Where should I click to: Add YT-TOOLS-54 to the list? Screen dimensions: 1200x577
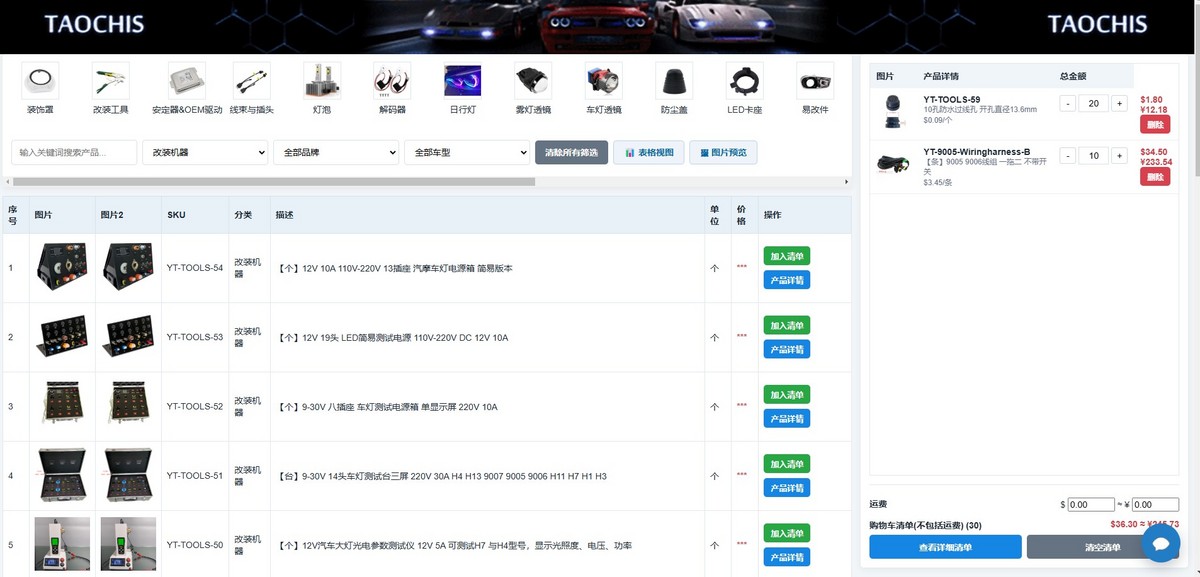click(x=787, y=256)
